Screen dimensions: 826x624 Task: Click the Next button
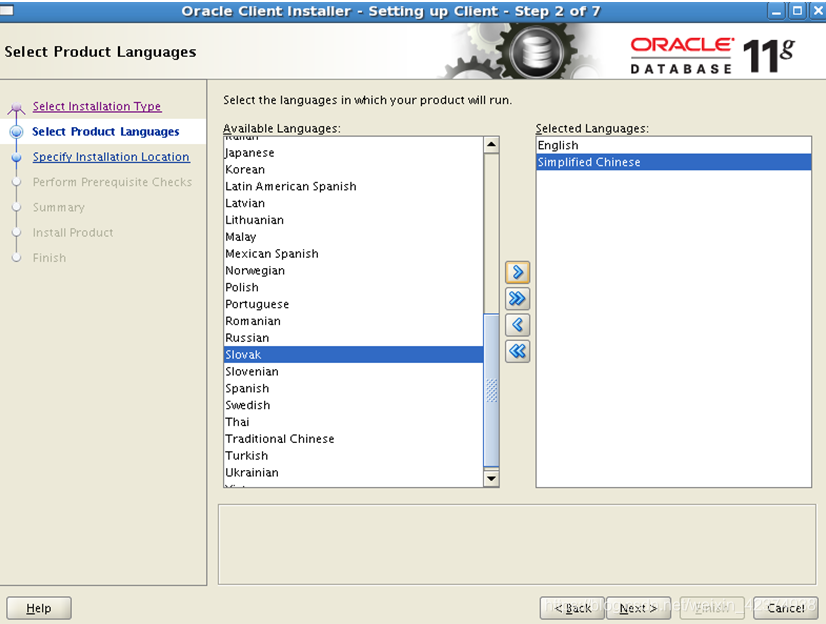pos(638,608)
